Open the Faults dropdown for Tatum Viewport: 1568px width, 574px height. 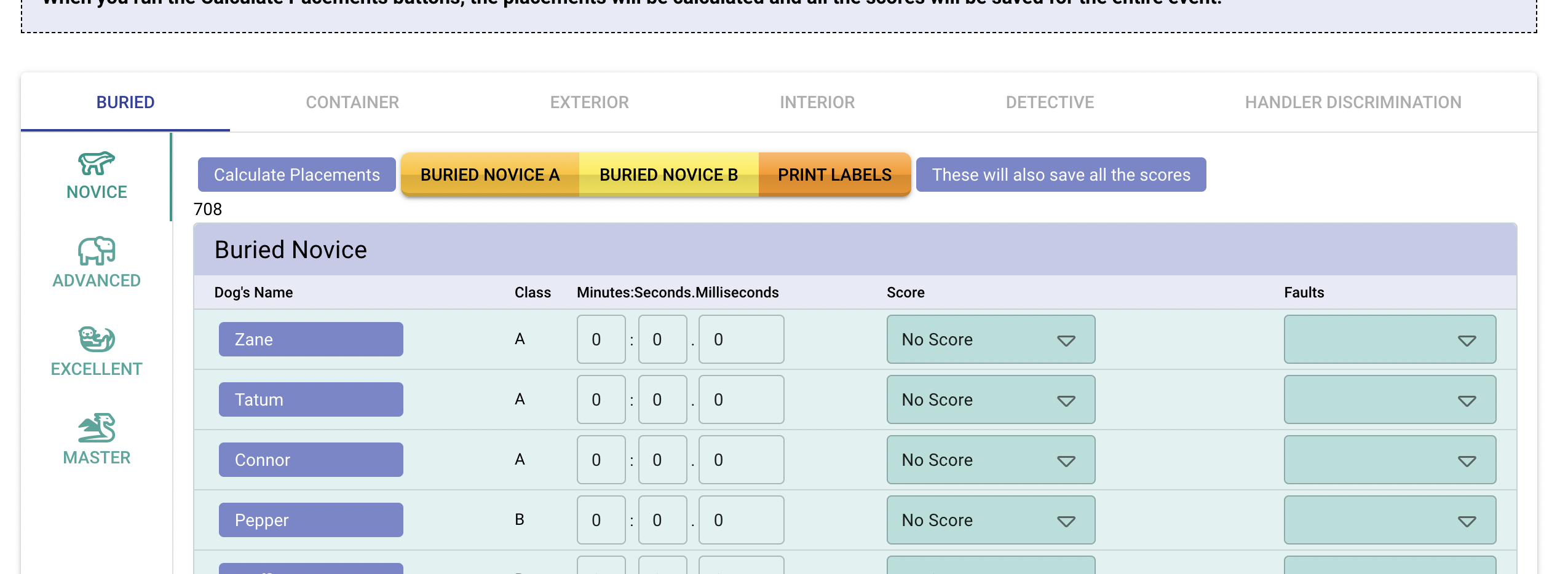(1390, 399)
